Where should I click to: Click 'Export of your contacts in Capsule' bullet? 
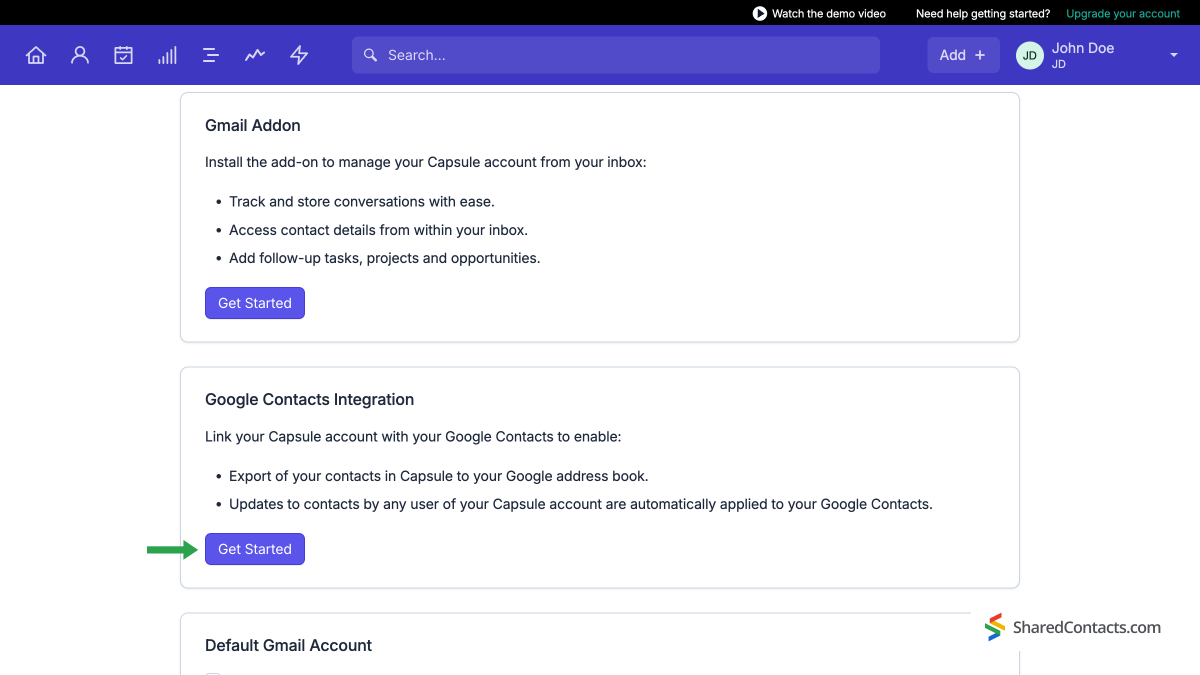pyautogui.click(x=439, y=476)
